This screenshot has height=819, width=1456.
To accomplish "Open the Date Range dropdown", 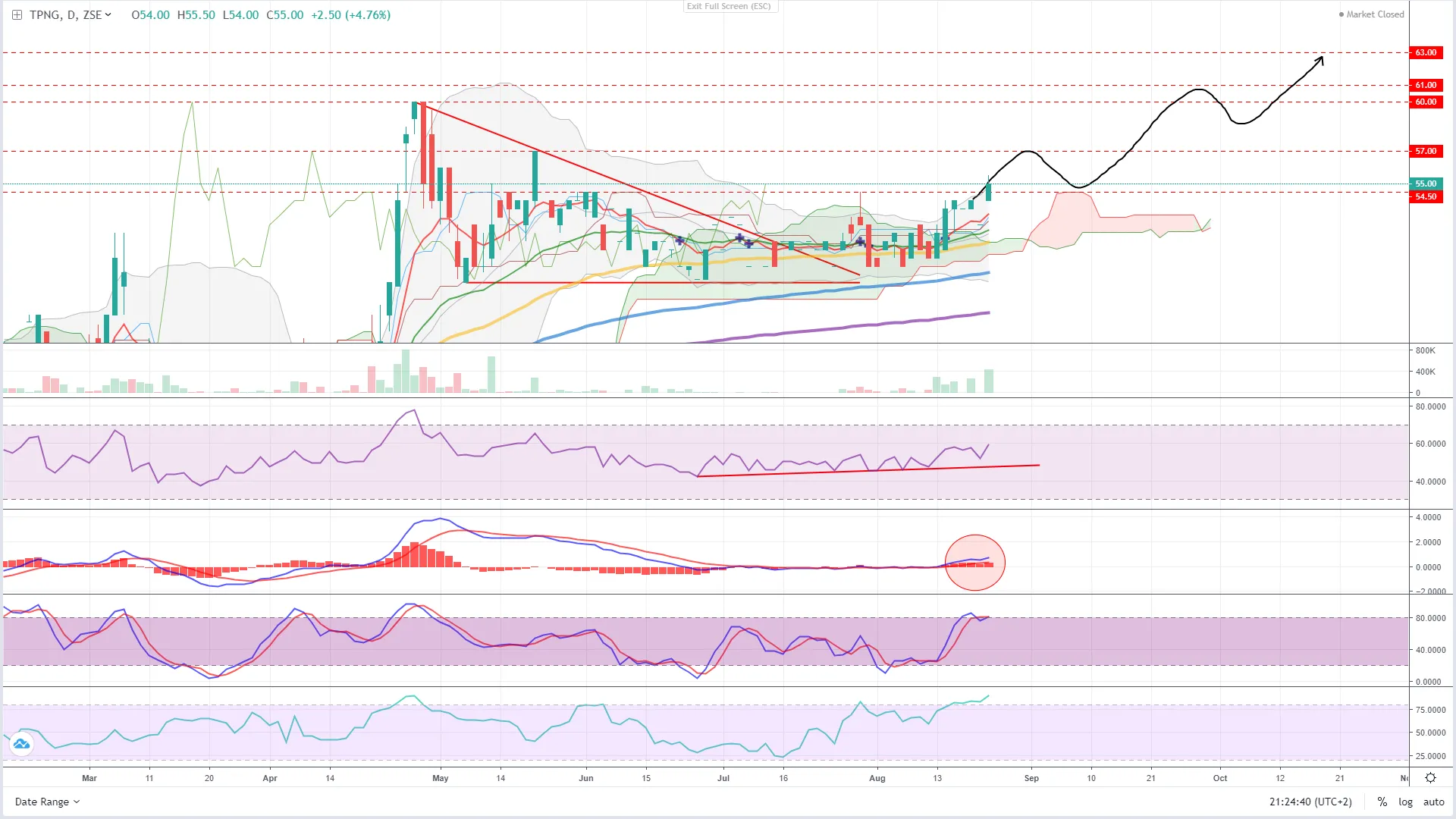I will 47,802.
